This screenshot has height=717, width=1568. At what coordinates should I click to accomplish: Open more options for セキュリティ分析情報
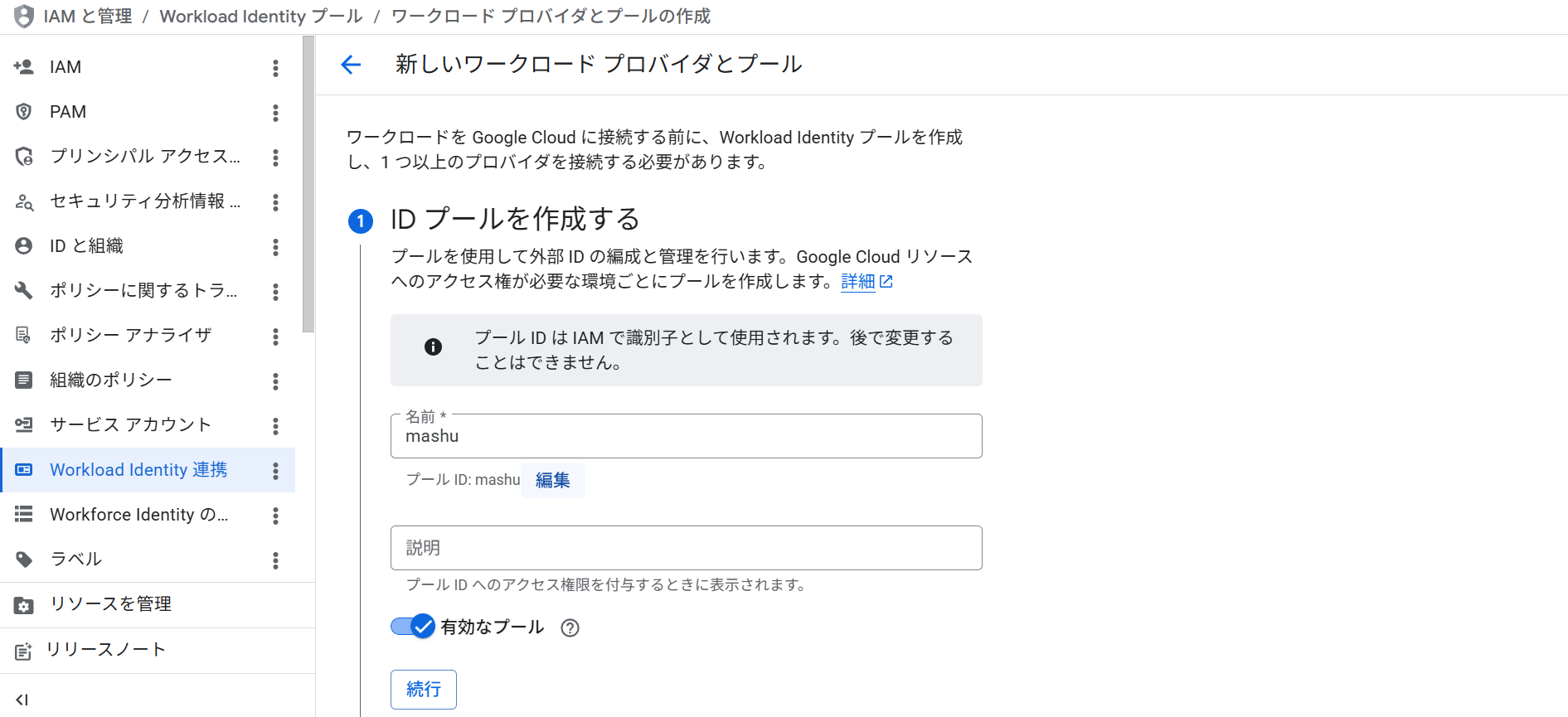pos(276,202)
